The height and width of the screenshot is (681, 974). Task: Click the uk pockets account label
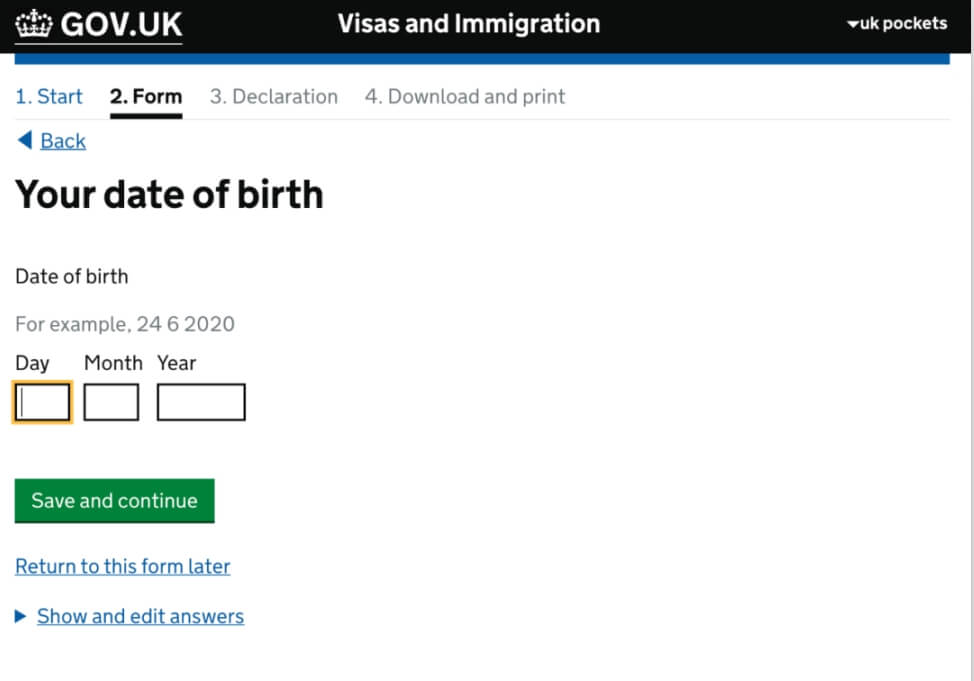903,24
